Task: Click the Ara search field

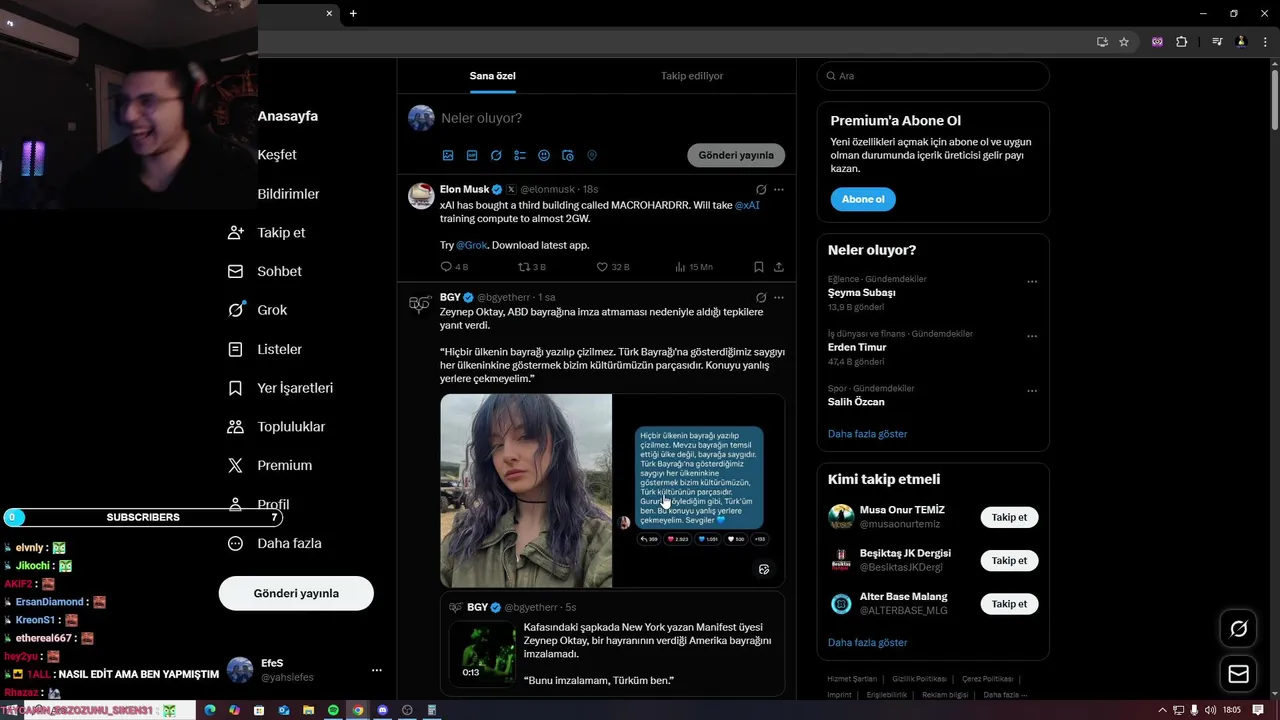Action: 933,76
